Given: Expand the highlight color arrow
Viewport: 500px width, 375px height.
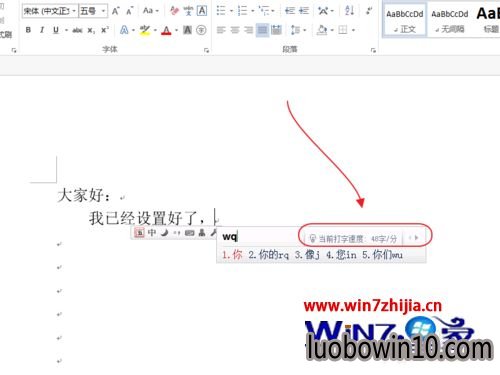Looking at the screenshot, I should point(155,30).
